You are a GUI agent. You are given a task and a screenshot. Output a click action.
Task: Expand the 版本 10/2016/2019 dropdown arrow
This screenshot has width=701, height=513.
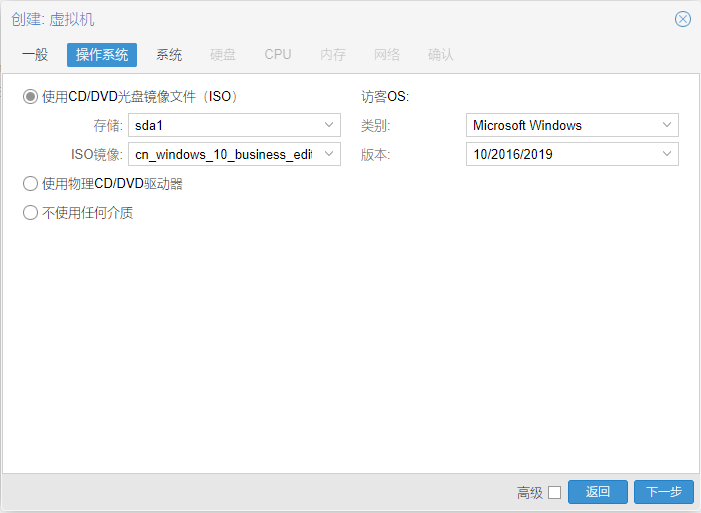(x=667, y=154)
